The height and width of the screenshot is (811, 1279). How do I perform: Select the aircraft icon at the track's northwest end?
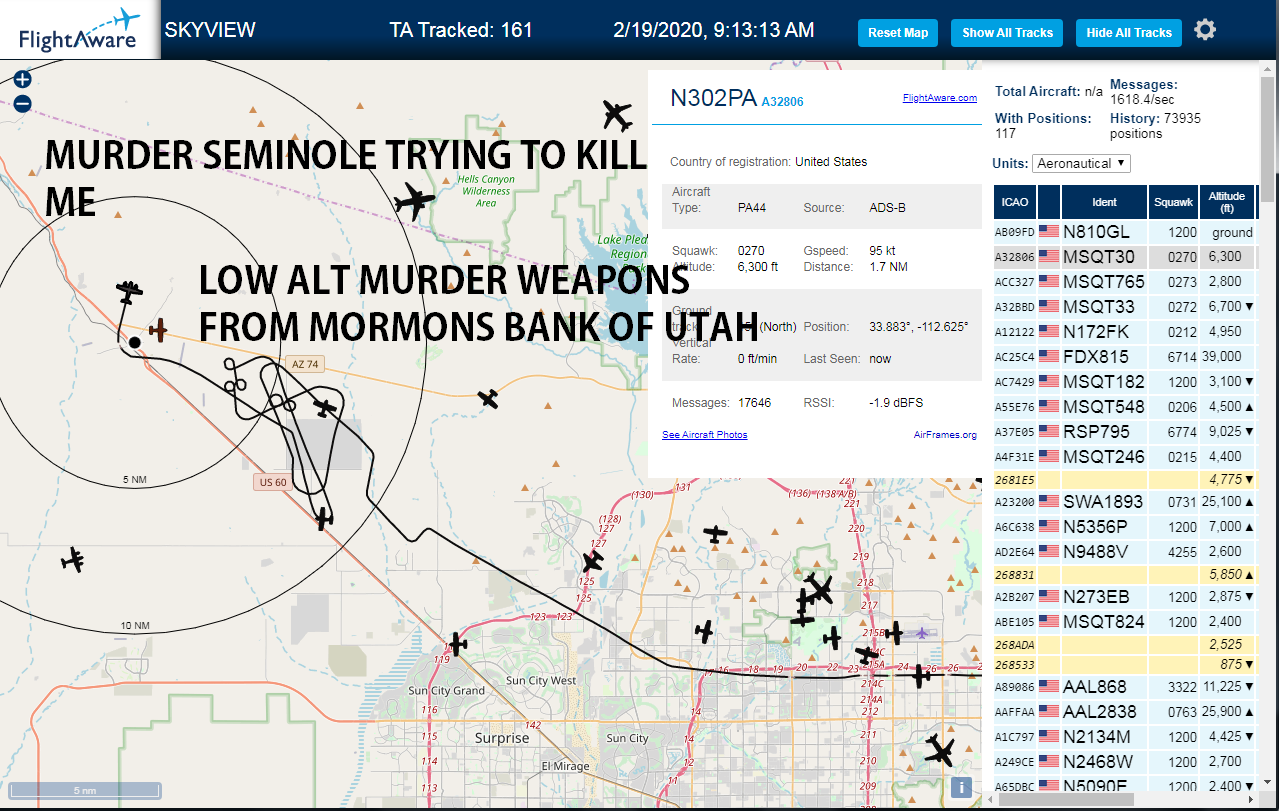pyautogui.click(x=127, y=292)
